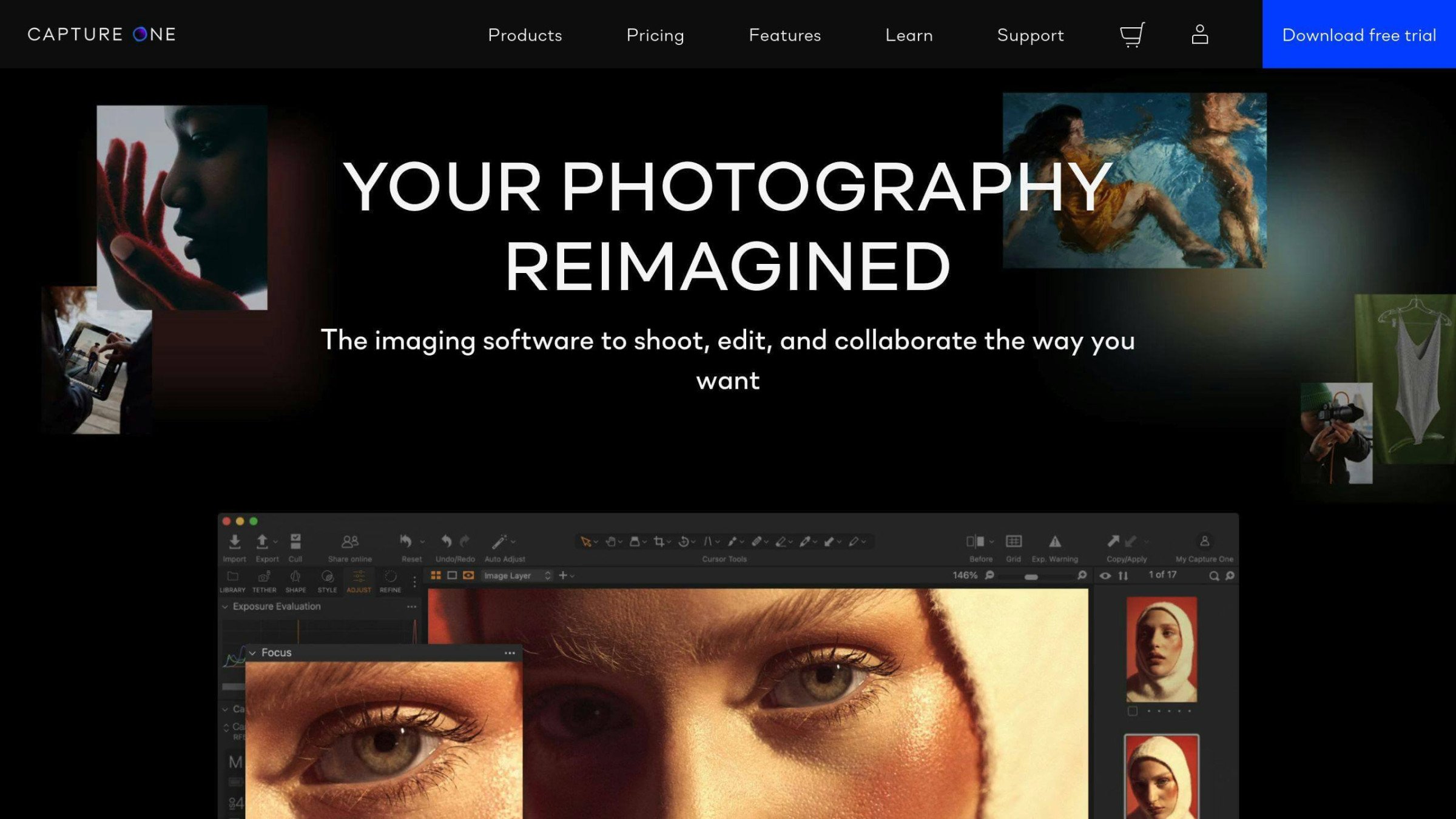This screenshot has width=1456, height=819.
Task: Open the Learn menu item
Action: tap(909, 35)
